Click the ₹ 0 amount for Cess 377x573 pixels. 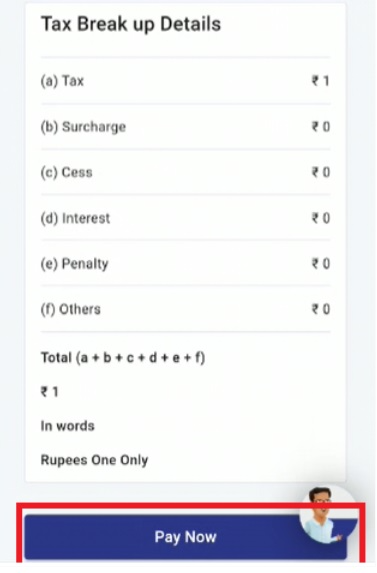[321, 172]
